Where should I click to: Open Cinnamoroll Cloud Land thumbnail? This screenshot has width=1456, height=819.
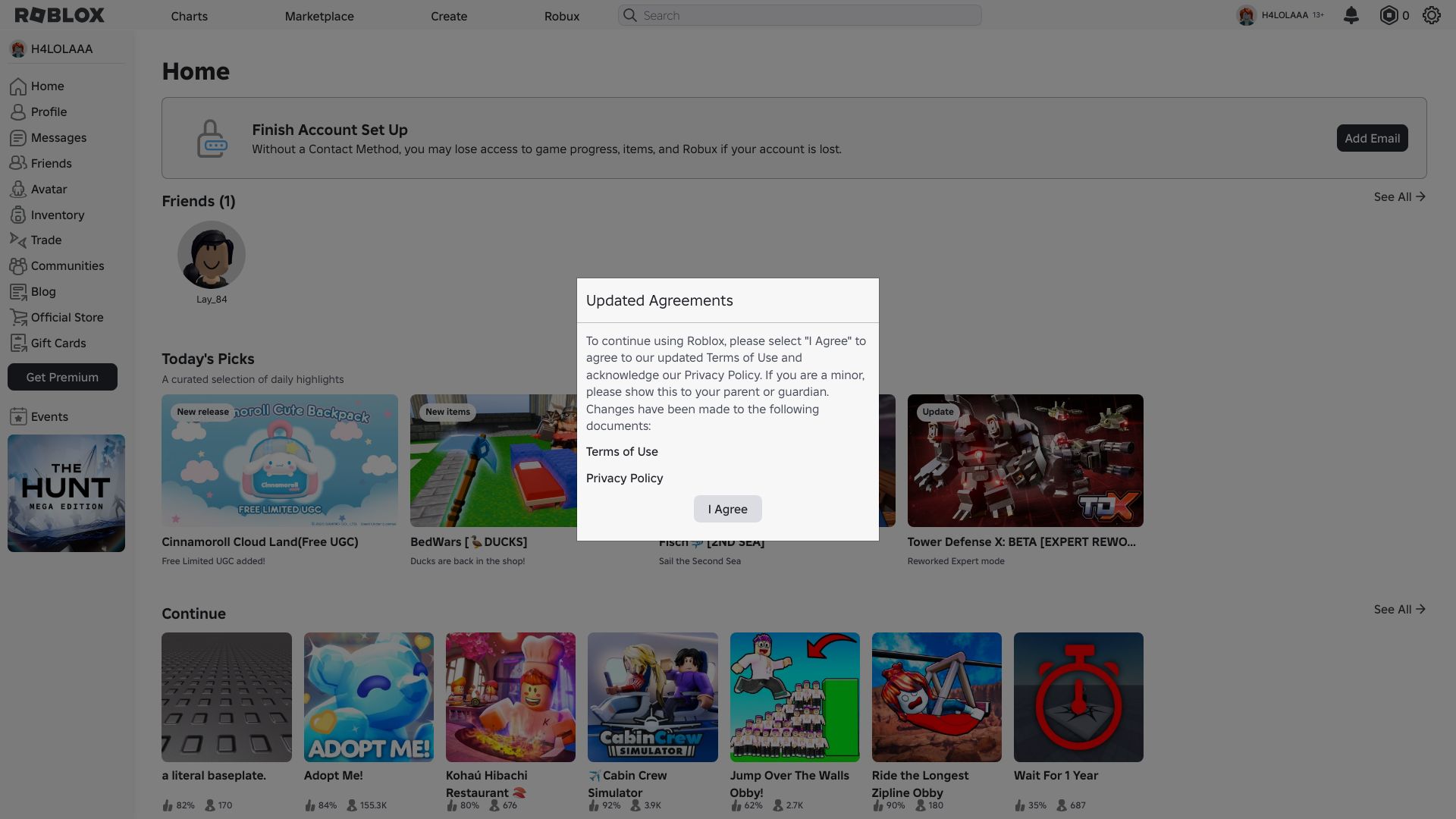click(x=280, y=460)
